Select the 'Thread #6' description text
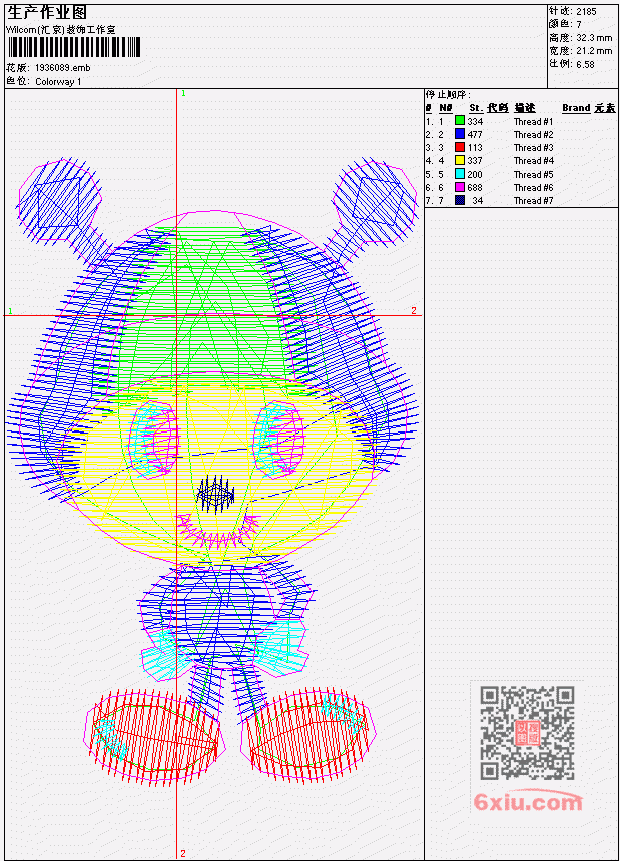This screenshot has height=861, width=620. tap(533, 188)
